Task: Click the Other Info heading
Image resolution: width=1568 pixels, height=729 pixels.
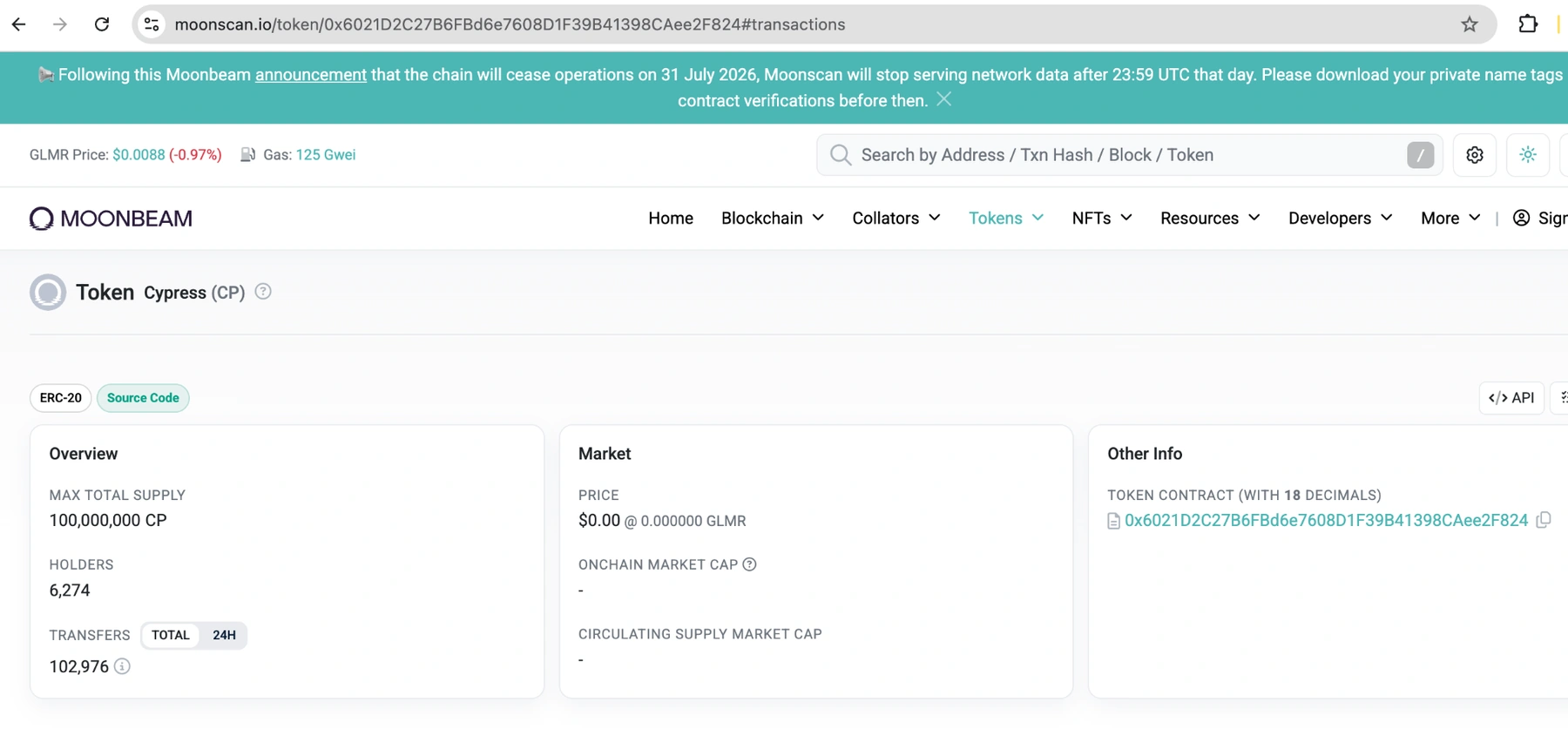Action: click(1145, 454)
